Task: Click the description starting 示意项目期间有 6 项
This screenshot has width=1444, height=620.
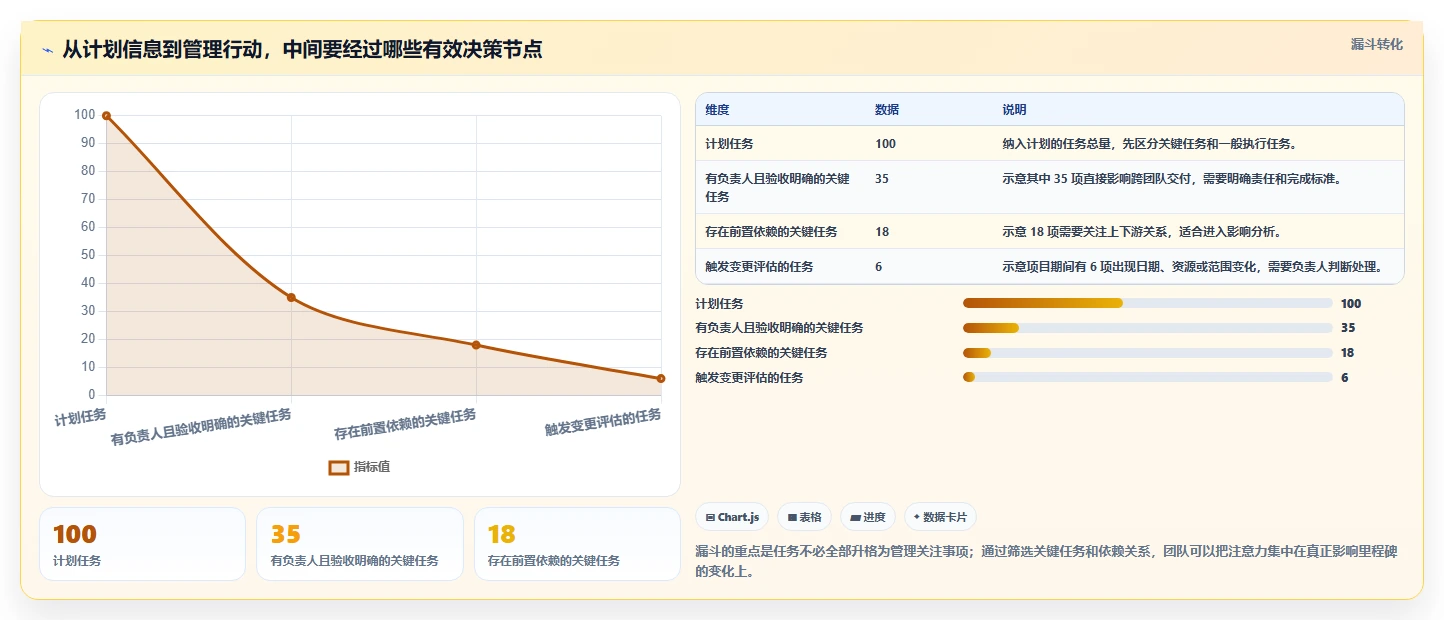Action: point(1192,267)
